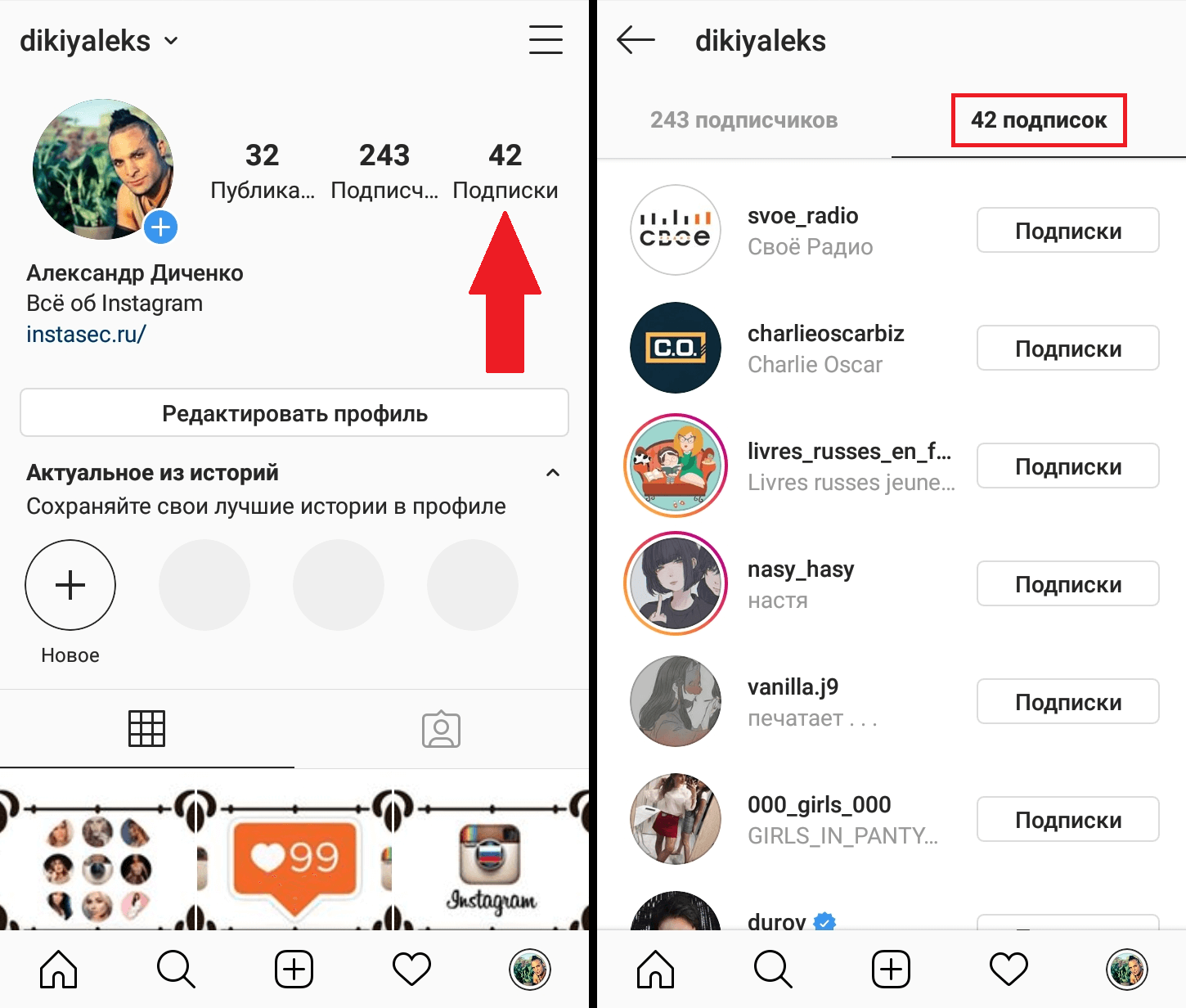Tap the heart activity icon in left bar
The image size is (1186, 1008).
tap(411, 970)
